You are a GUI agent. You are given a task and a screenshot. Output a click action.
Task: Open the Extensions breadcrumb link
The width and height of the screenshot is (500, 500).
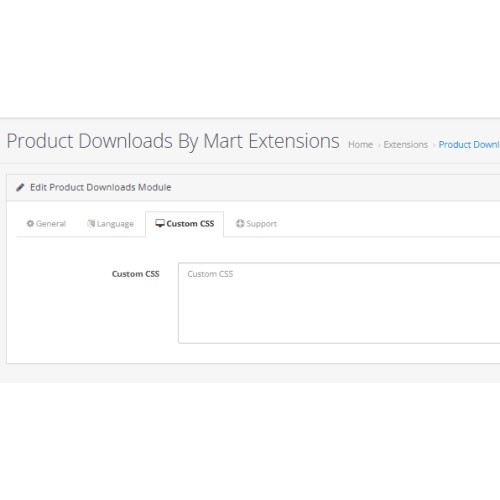click(406, 145)
